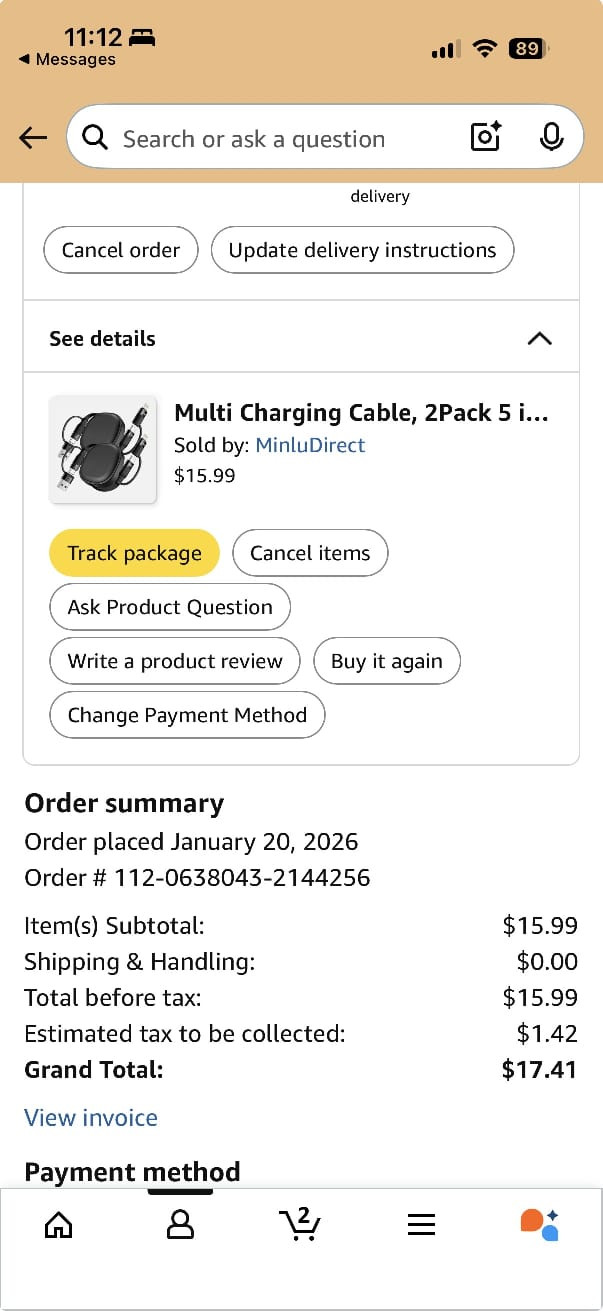Open the account profile icon

[x=180, y=1224]
